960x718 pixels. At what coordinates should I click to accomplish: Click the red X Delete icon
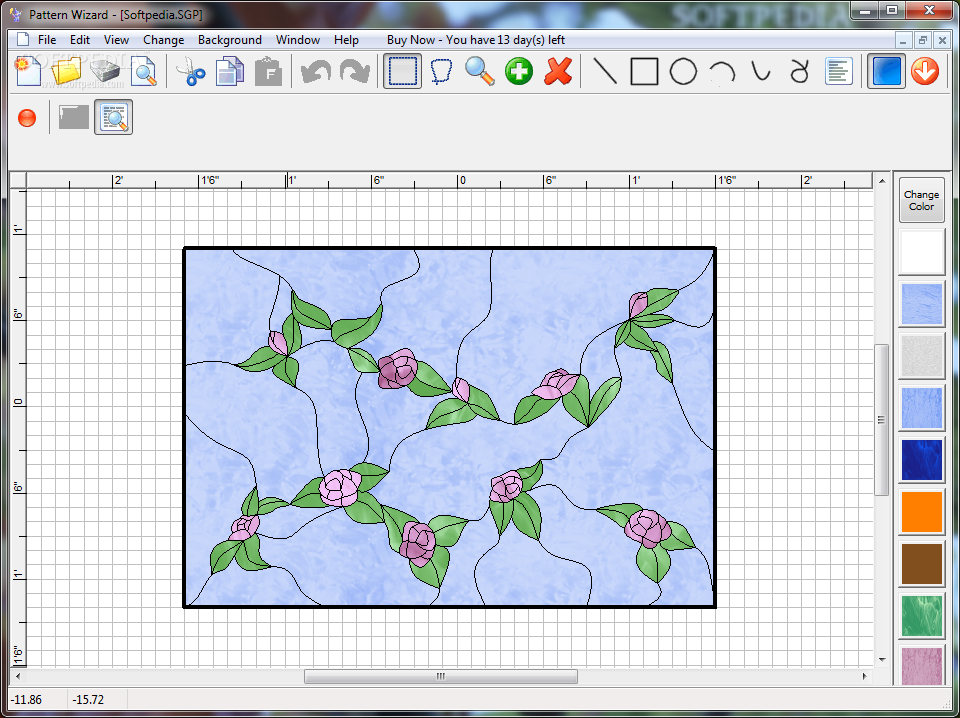pos(558,71)
